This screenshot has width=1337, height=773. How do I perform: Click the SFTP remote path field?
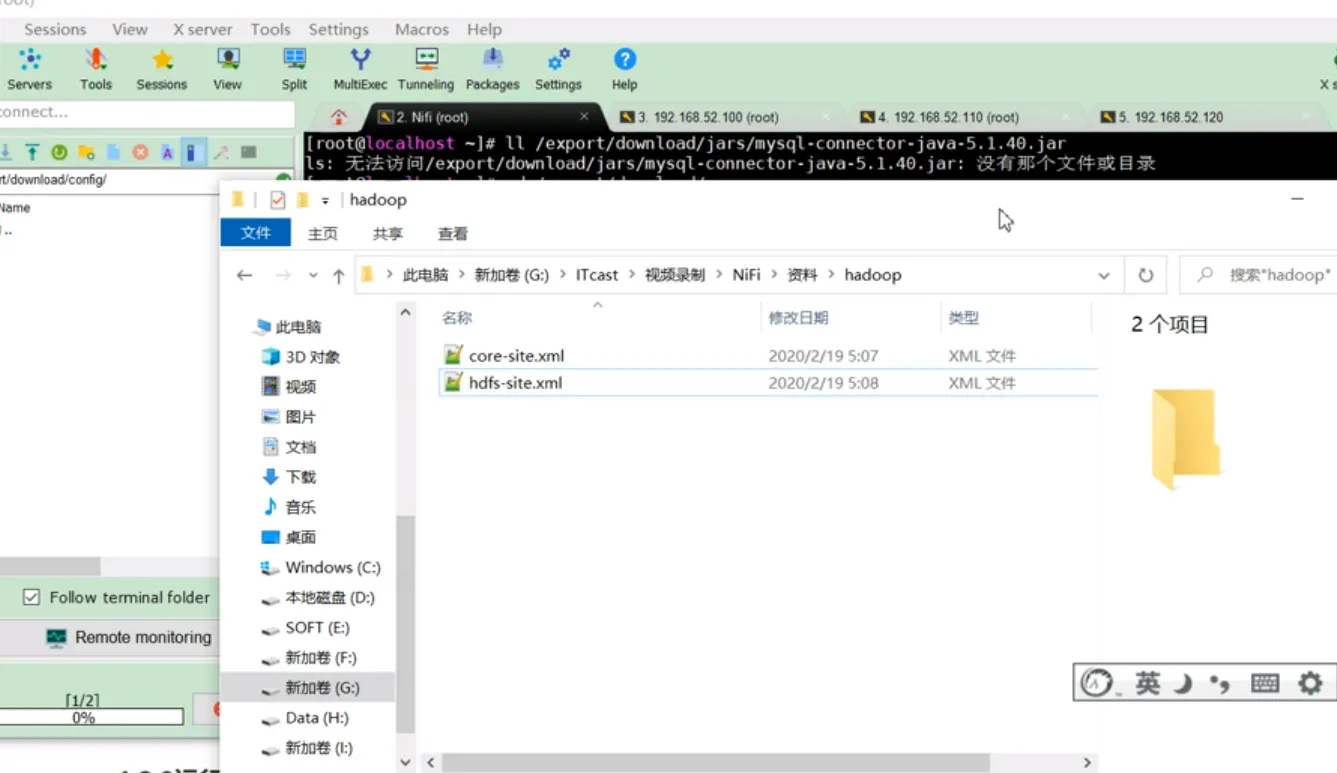[x=136, y=180]
